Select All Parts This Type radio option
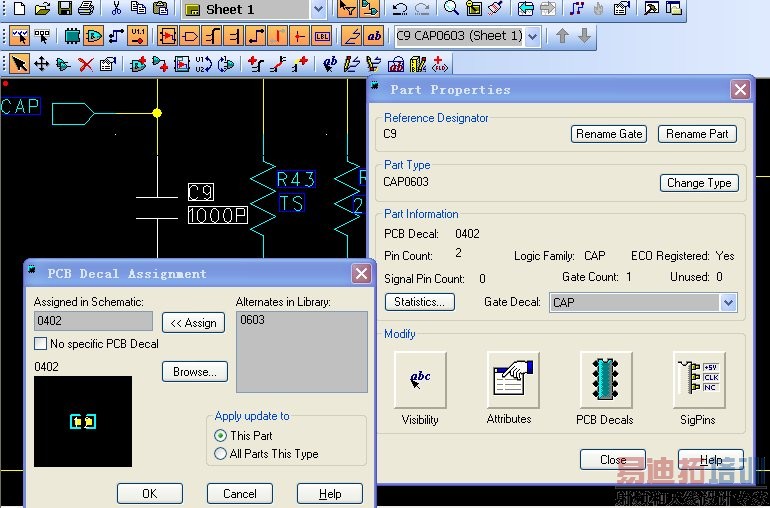The image size is (770, 508). click(220, 453)
